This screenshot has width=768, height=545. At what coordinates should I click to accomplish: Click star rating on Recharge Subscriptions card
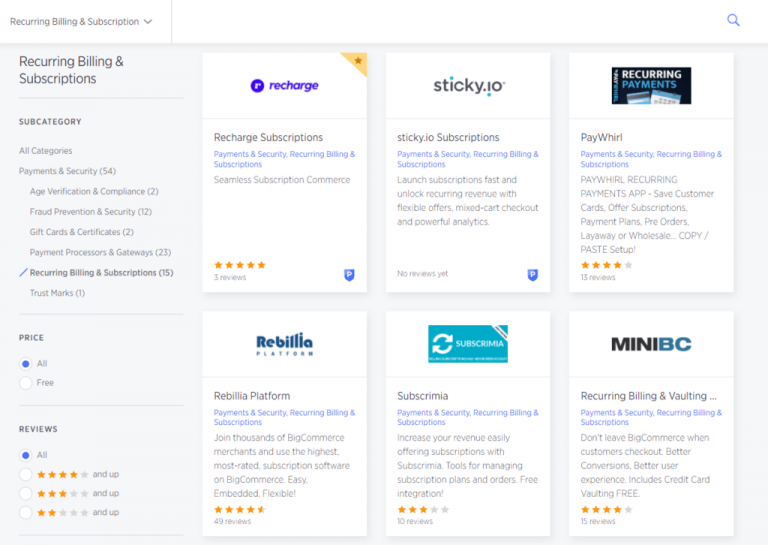(x=240, y=265)
